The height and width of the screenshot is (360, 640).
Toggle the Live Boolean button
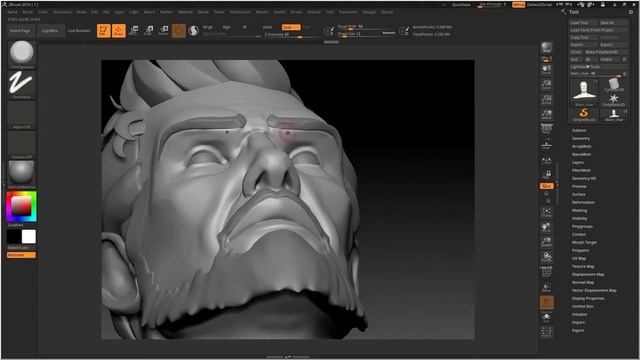pyautogui.click(x=79, y=31)
